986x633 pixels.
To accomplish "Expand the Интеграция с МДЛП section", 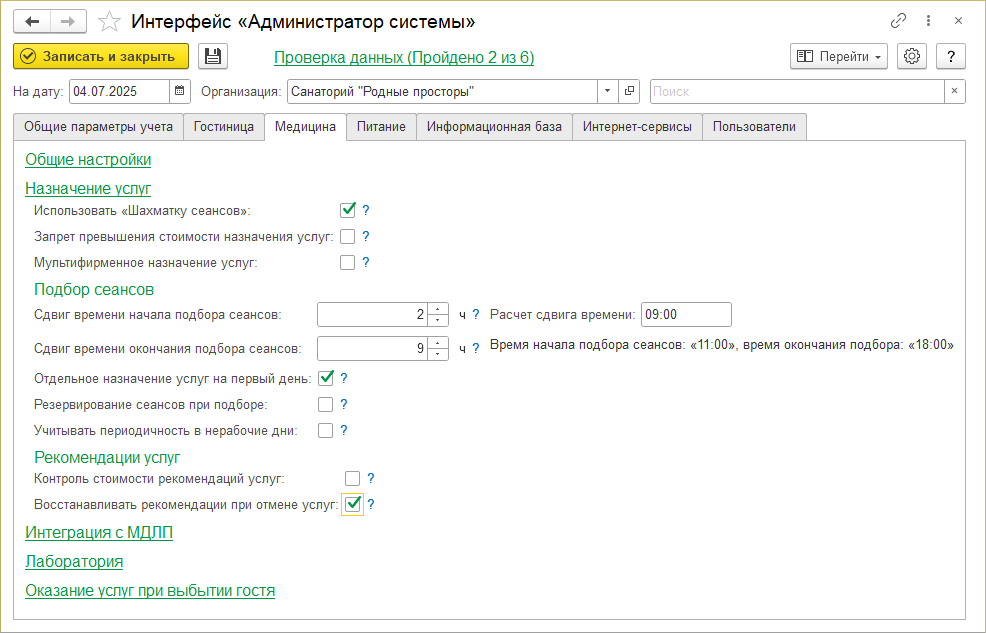I will point(99,532).
